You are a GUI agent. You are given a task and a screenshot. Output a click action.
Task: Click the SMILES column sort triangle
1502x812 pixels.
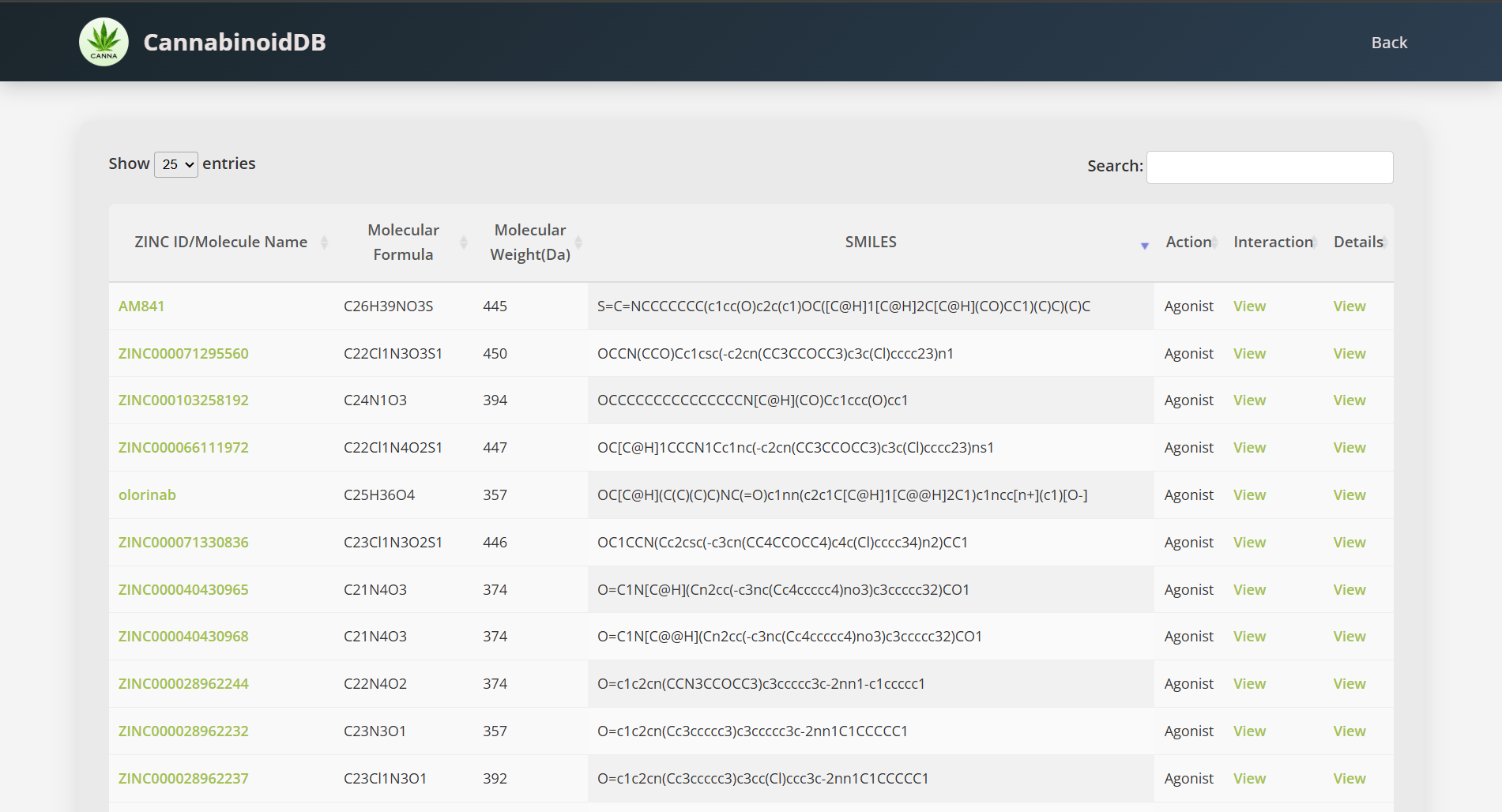[1144, 246]
